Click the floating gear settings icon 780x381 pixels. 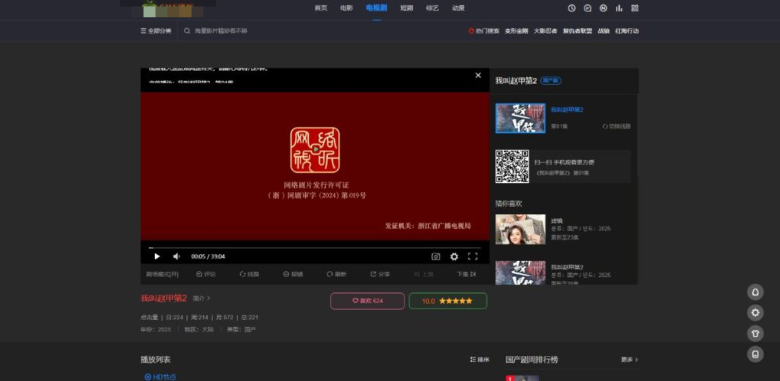755,313
